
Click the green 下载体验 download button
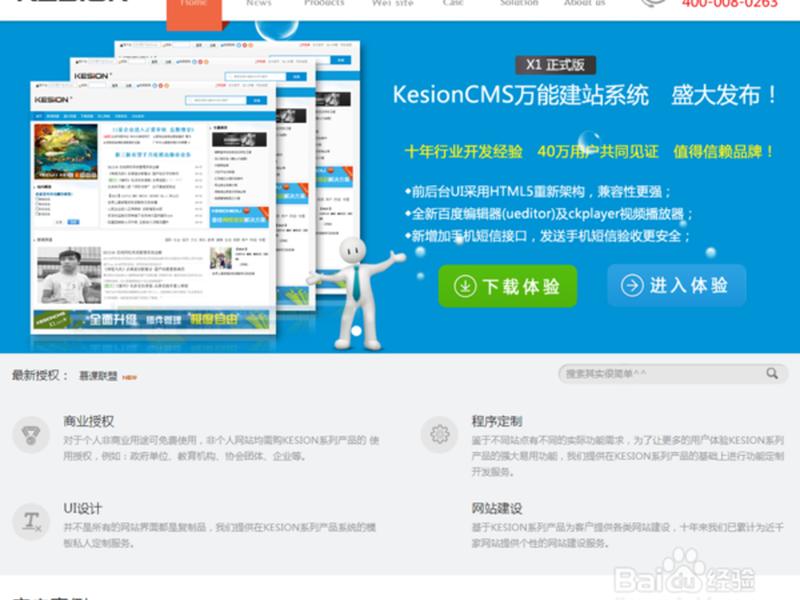pyautogui.click(x=508, y=286)
